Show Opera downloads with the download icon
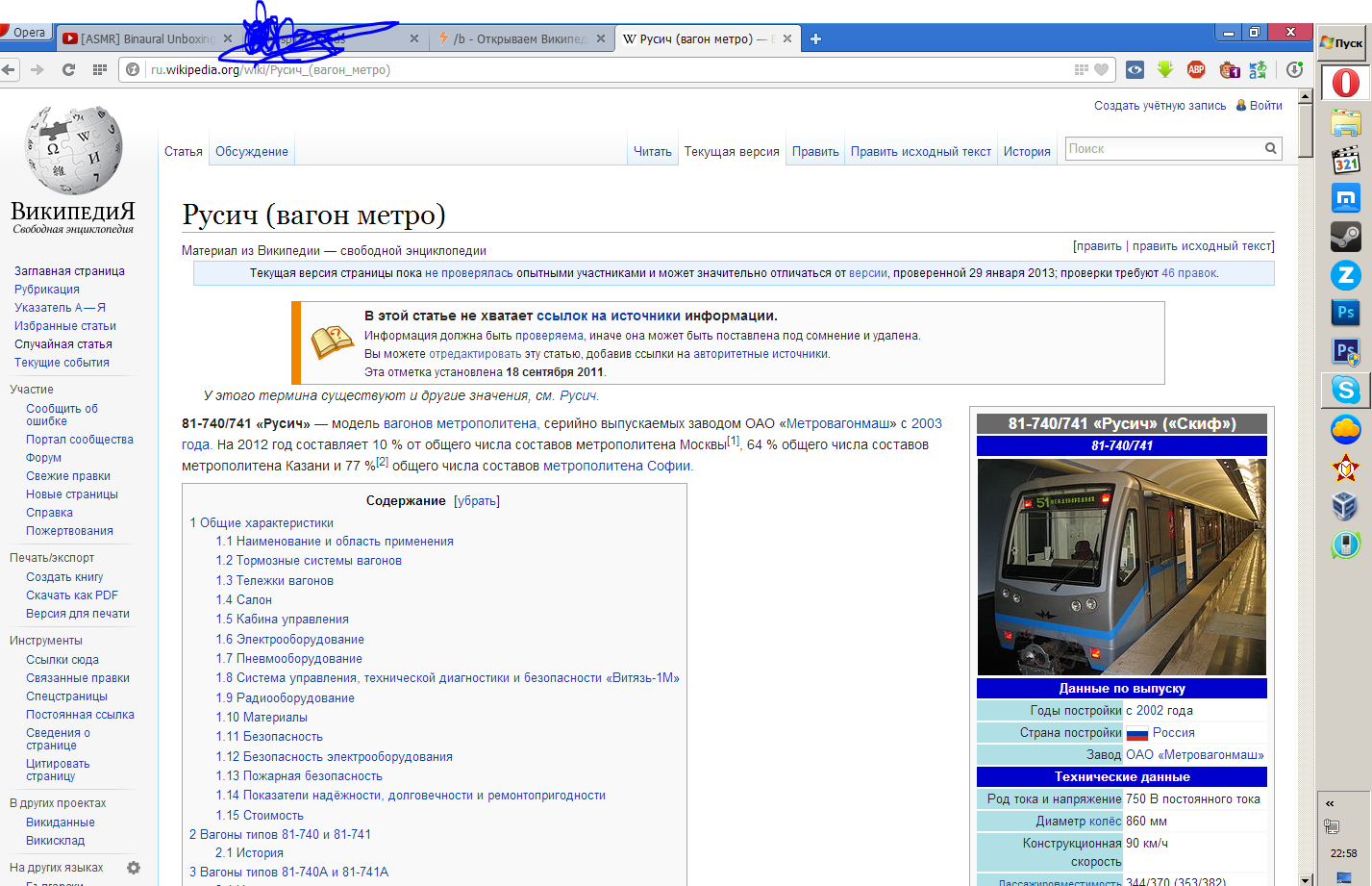This screenshot has height=886, width=1372. click(x=1295, y=69)
